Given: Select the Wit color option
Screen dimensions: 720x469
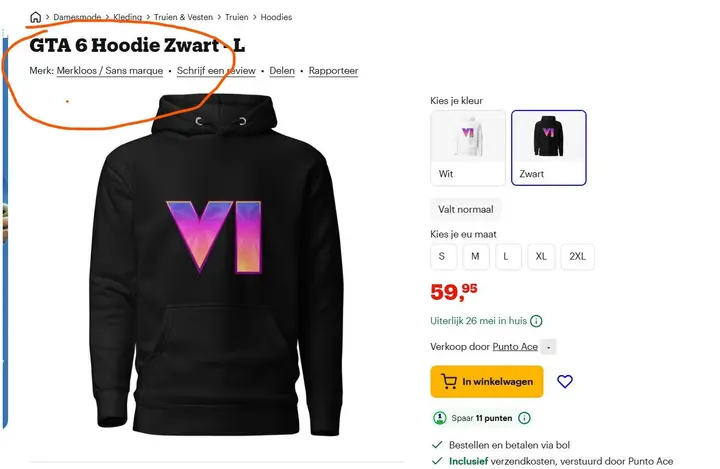Looking at the screenshot, I should click(468, 148).
